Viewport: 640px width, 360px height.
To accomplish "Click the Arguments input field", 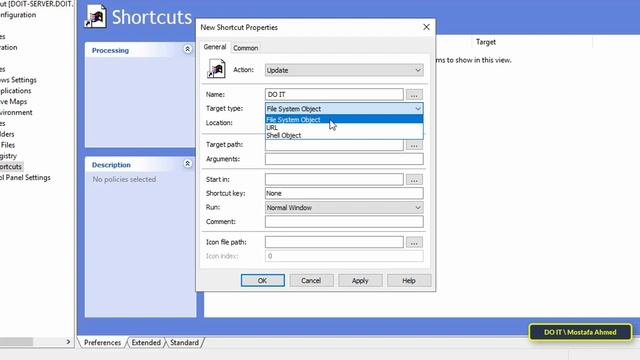I will click(x=344, y=159).
